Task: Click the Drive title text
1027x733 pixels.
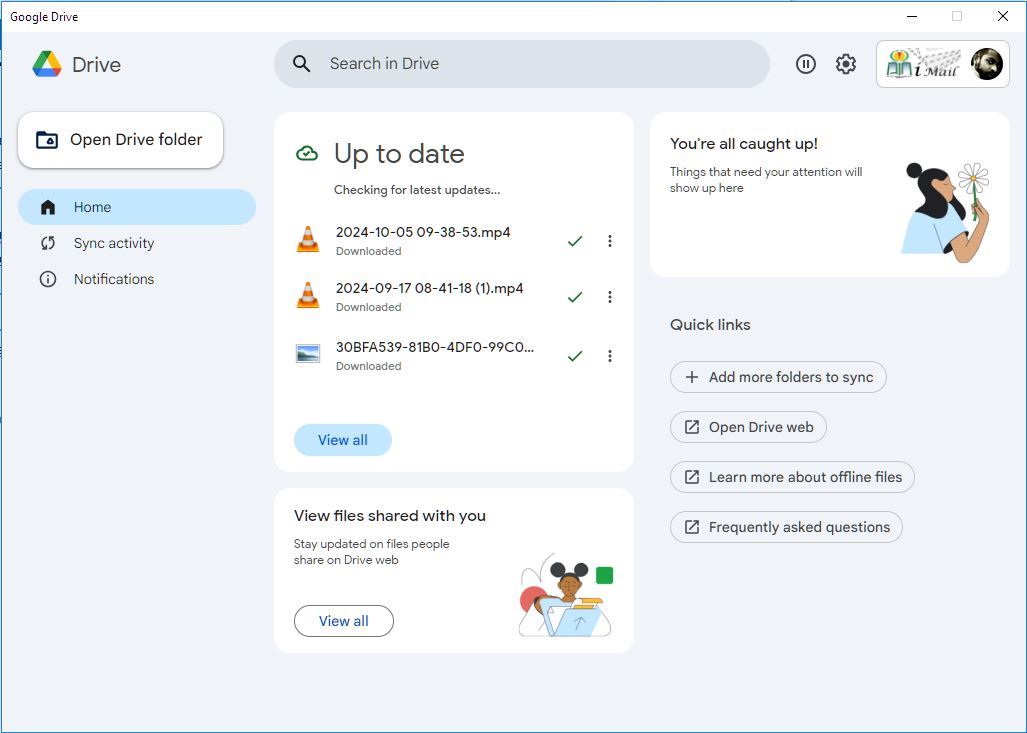Action: (96, 65)
